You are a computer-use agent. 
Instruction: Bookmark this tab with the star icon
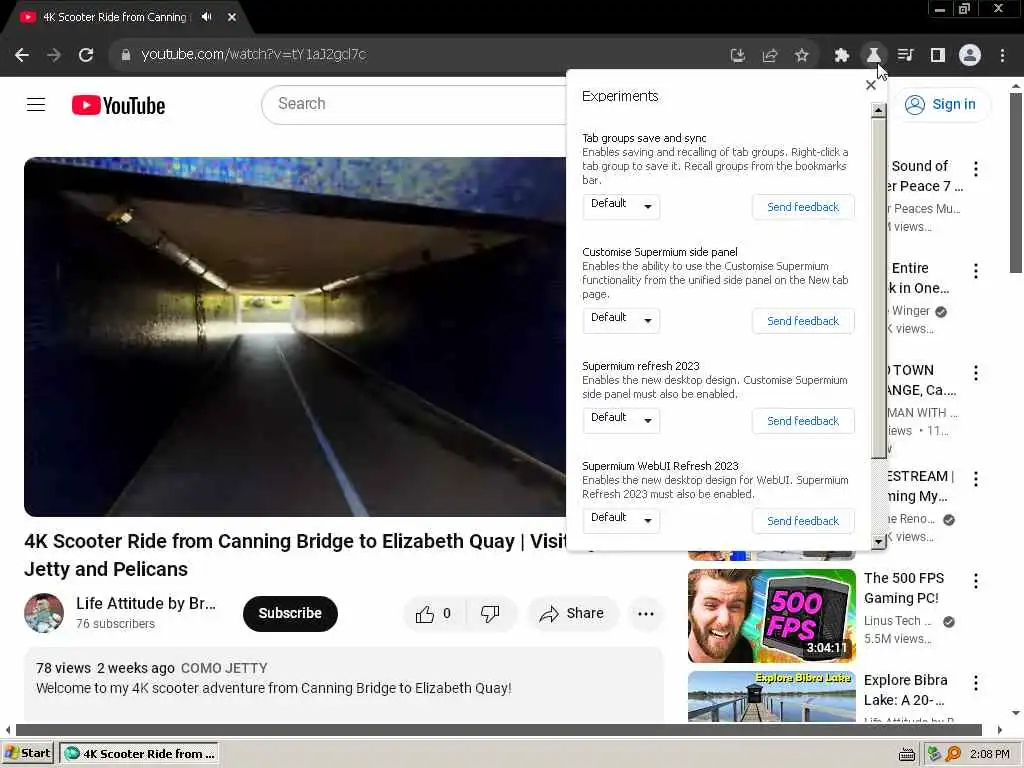pyautogui.click(x=802, y=56)
